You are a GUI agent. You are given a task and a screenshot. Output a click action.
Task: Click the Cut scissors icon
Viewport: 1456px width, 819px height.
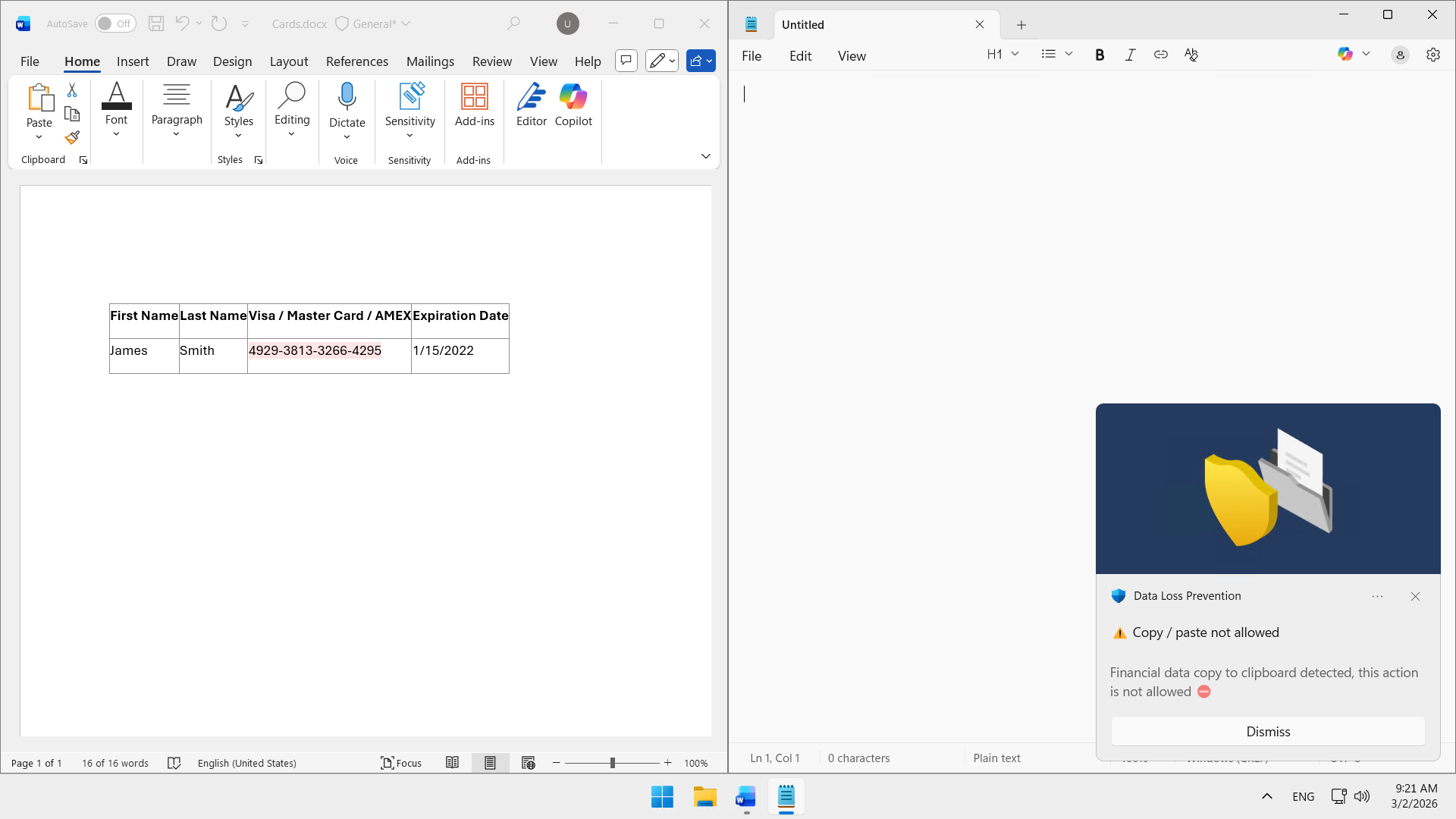72,90
